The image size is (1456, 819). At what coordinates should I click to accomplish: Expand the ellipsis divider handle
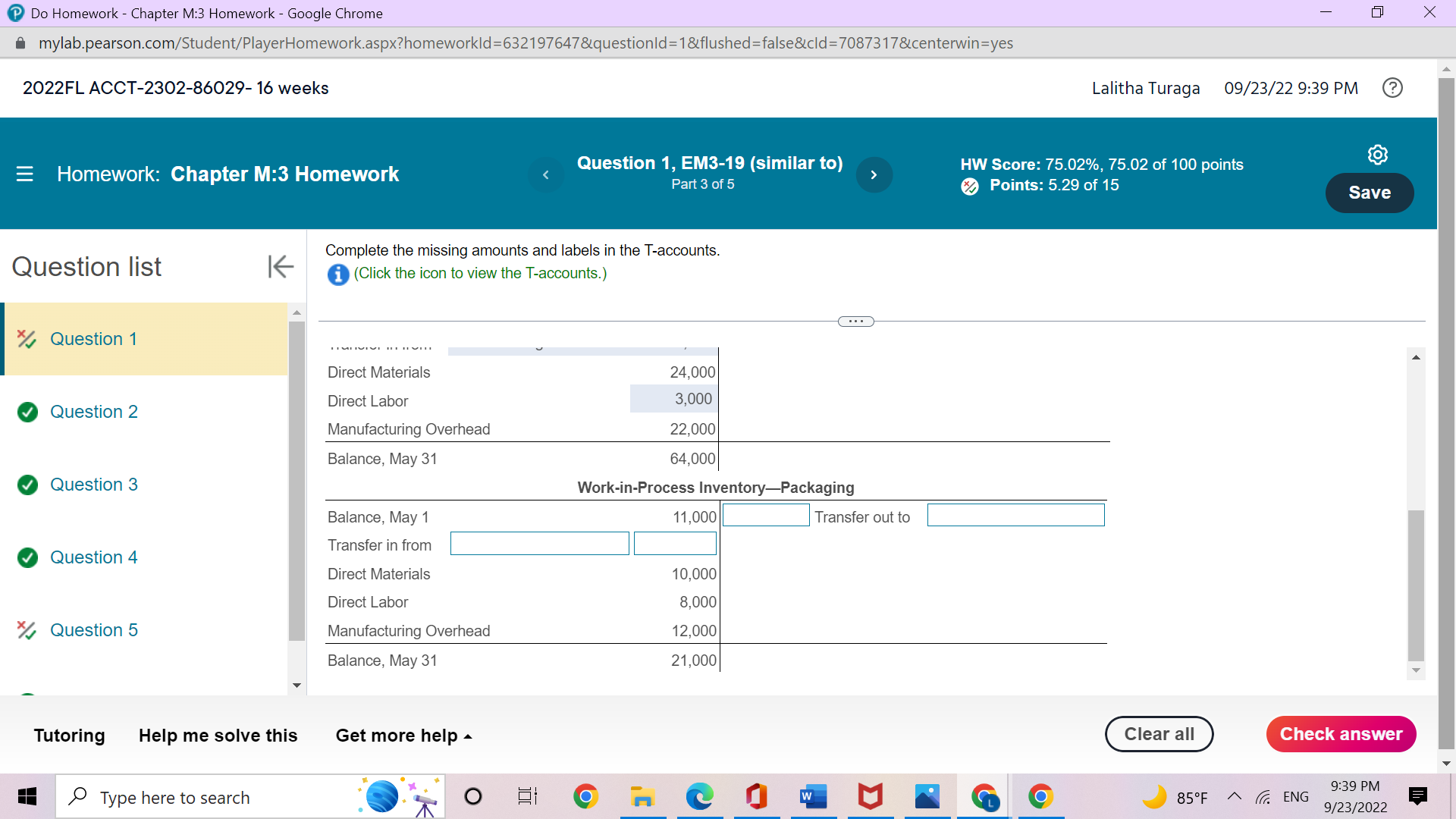click(855, 322)
